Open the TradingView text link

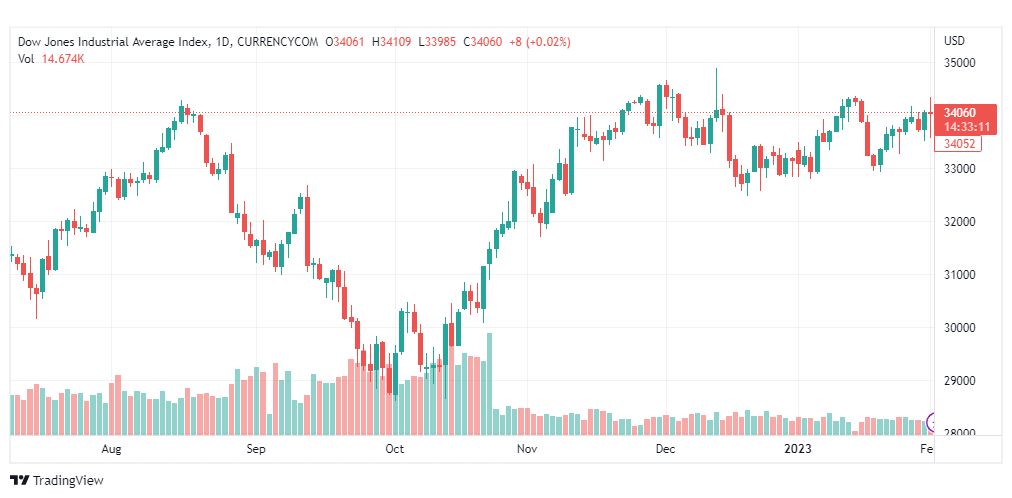68,481
